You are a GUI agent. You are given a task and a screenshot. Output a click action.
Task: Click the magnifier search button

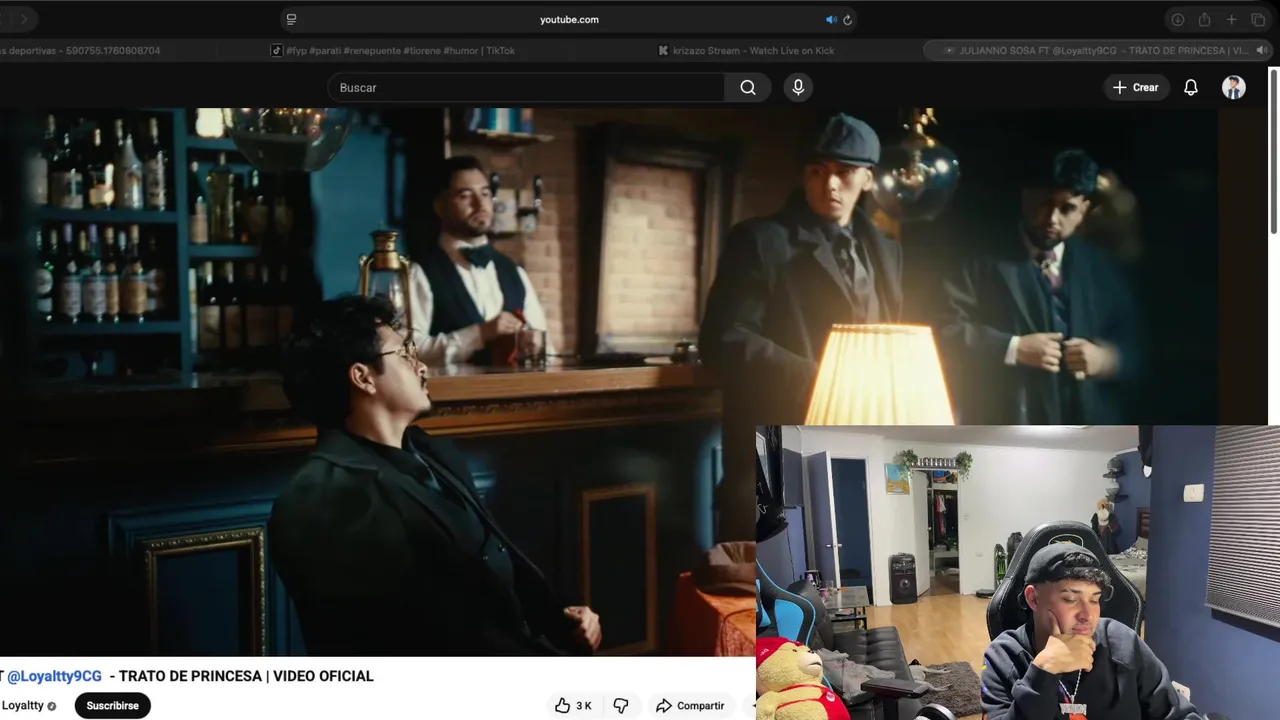(748, 88)
